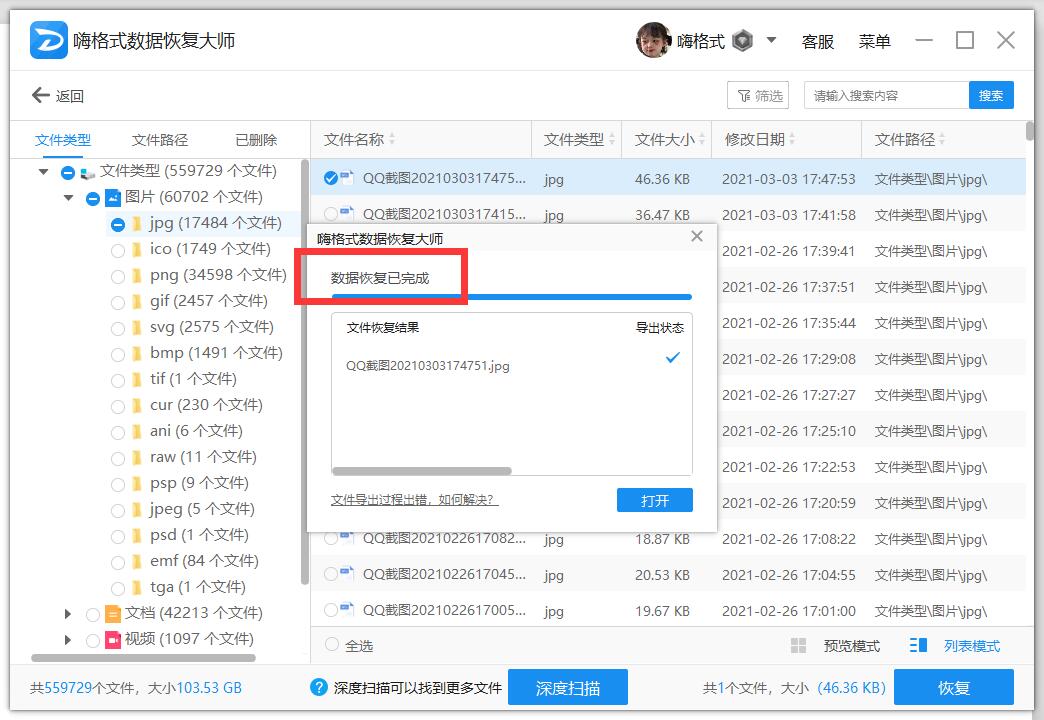Open the 文件导出过程出错 help link
This screenshot has width=1044, height=720.
pyautogui.click(x=414, y=500)
